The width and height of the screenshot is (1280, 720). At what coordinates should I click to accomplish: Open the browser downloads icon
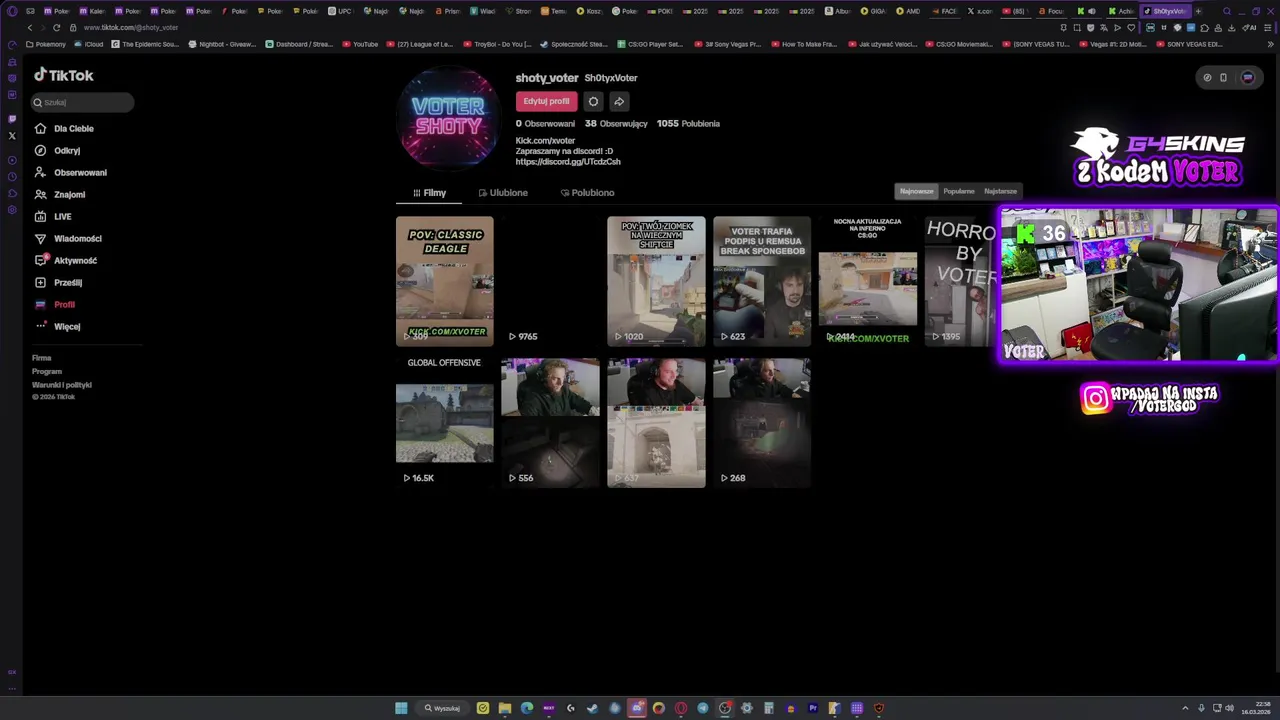coord(1231,27)
